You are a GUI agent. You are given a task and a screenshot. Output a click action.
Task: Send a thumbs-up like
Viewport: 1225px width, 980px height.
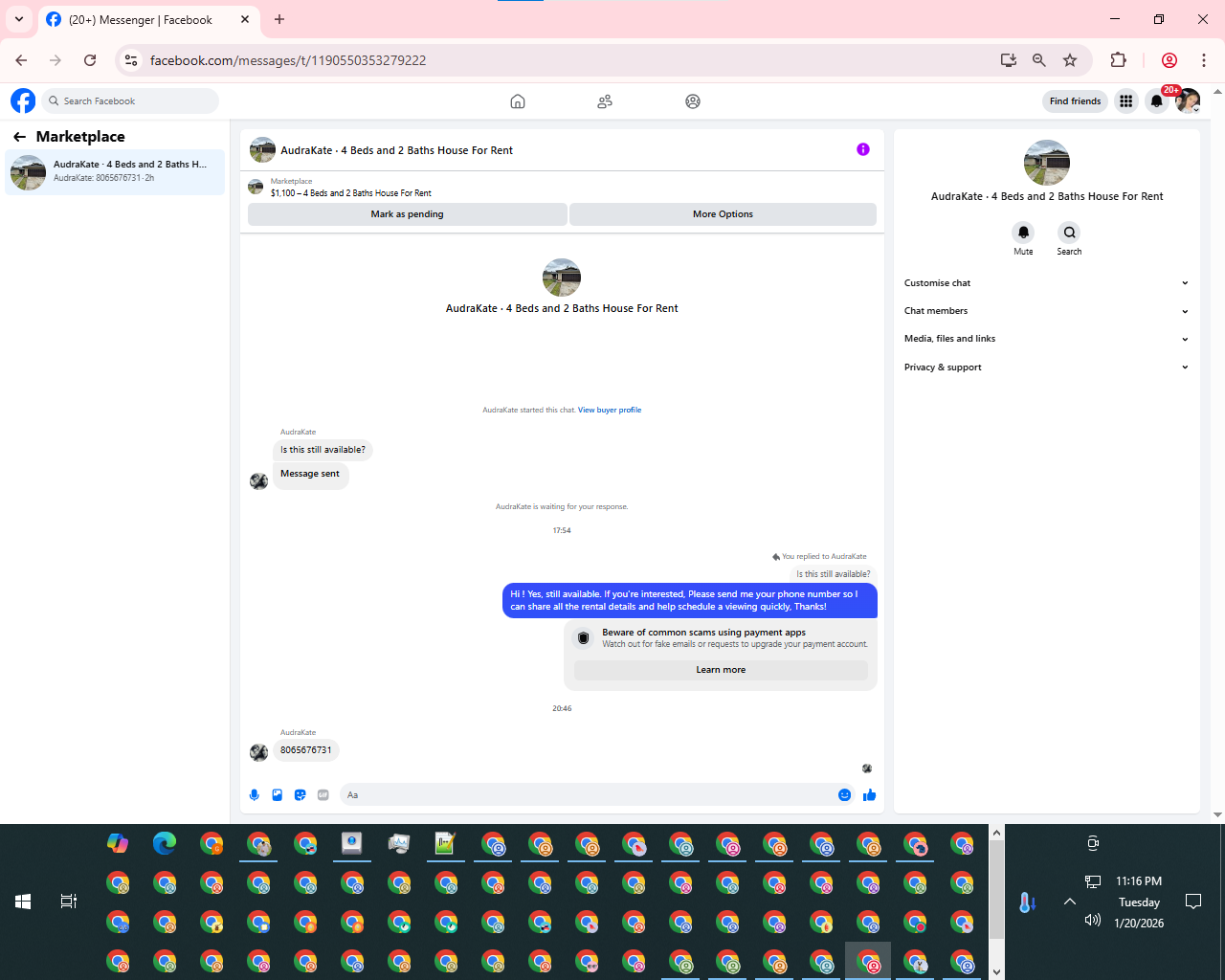(869, 795)
